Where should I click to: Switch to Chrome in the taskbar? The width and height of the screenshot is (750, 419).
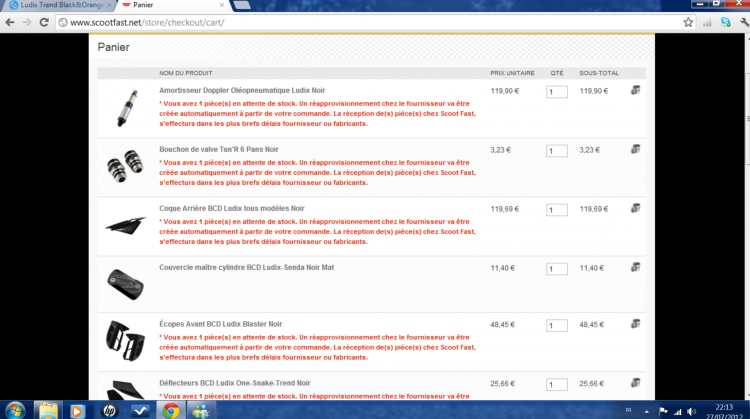point(170,411)
